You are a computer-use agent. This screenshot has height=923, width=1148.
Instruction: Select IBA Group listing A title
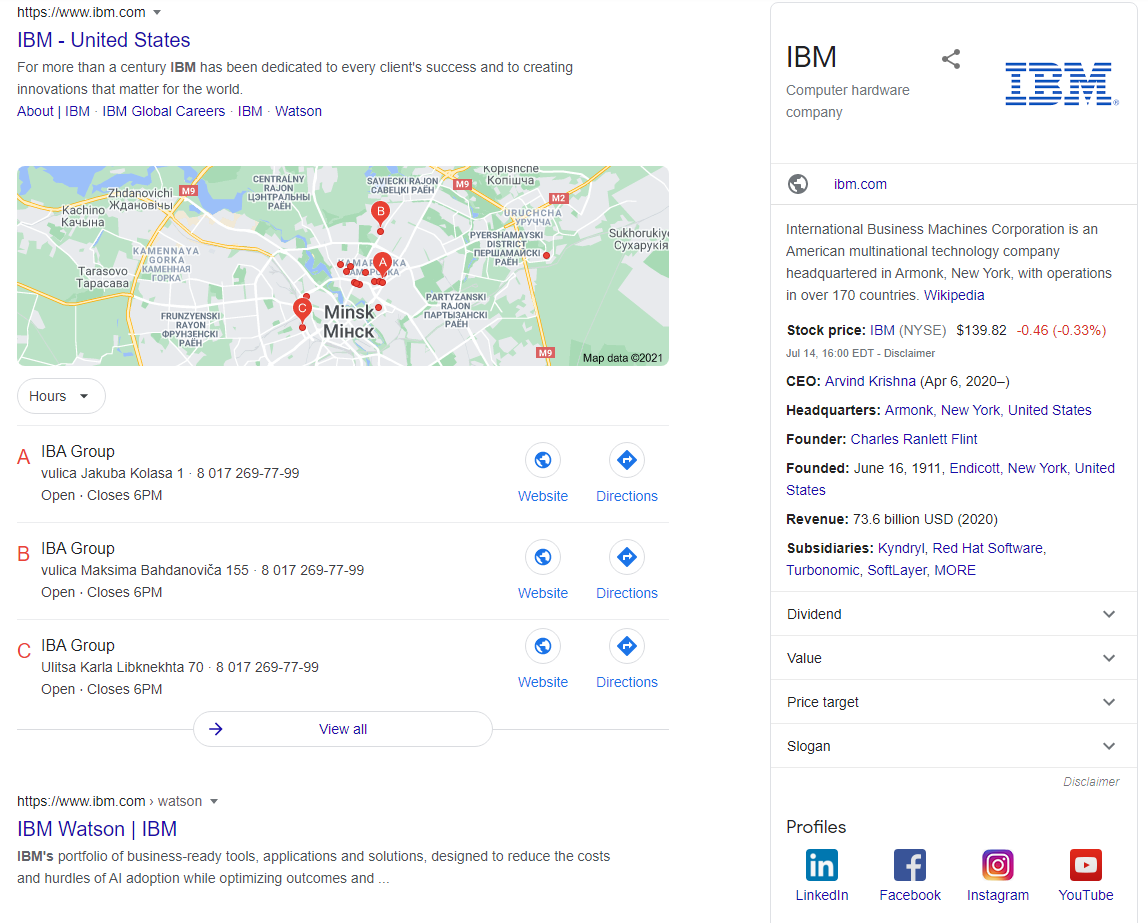[x=78, y=452]
